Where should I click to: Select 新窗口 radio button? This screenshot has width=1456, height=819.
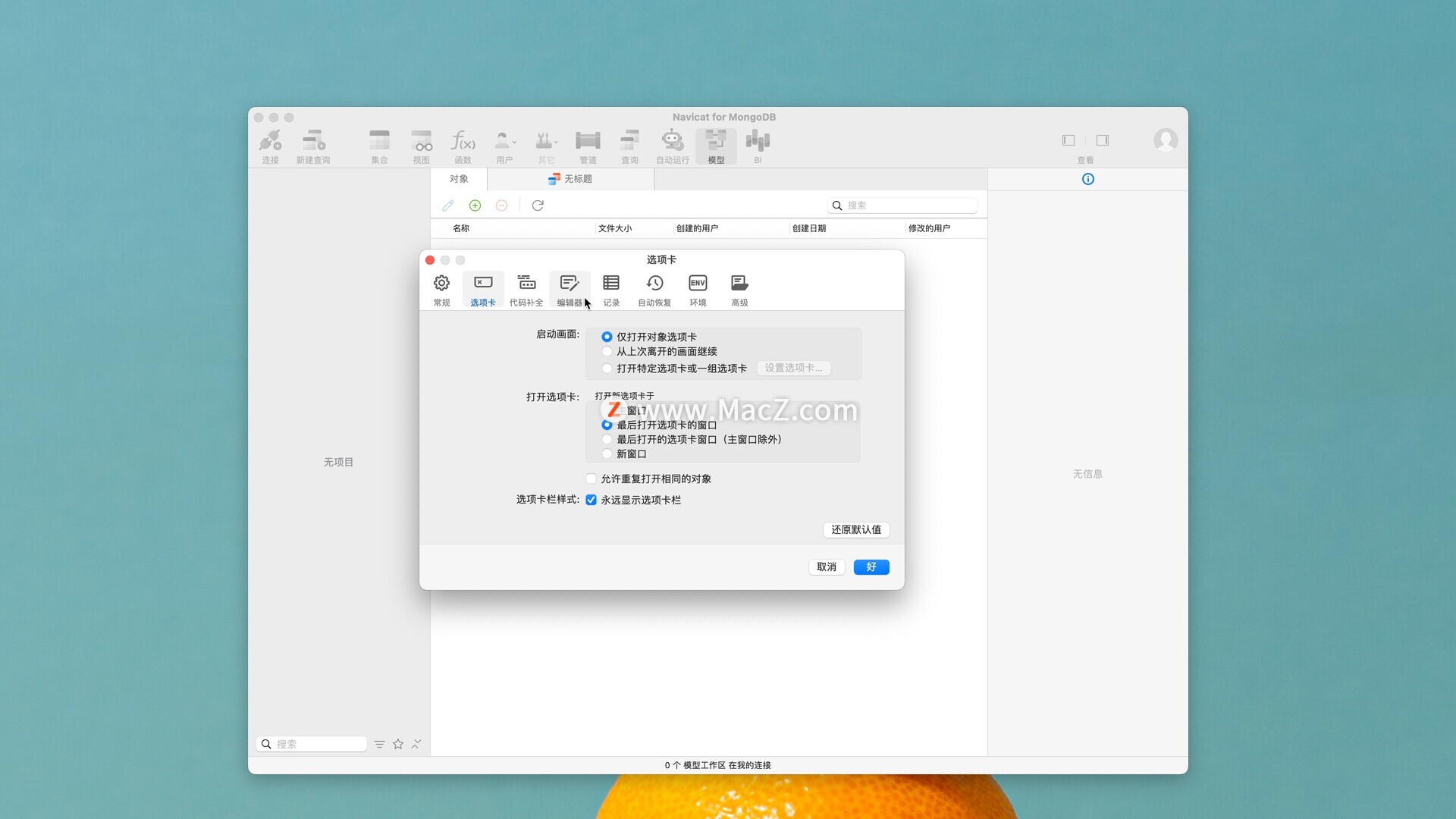coord(607,454)
